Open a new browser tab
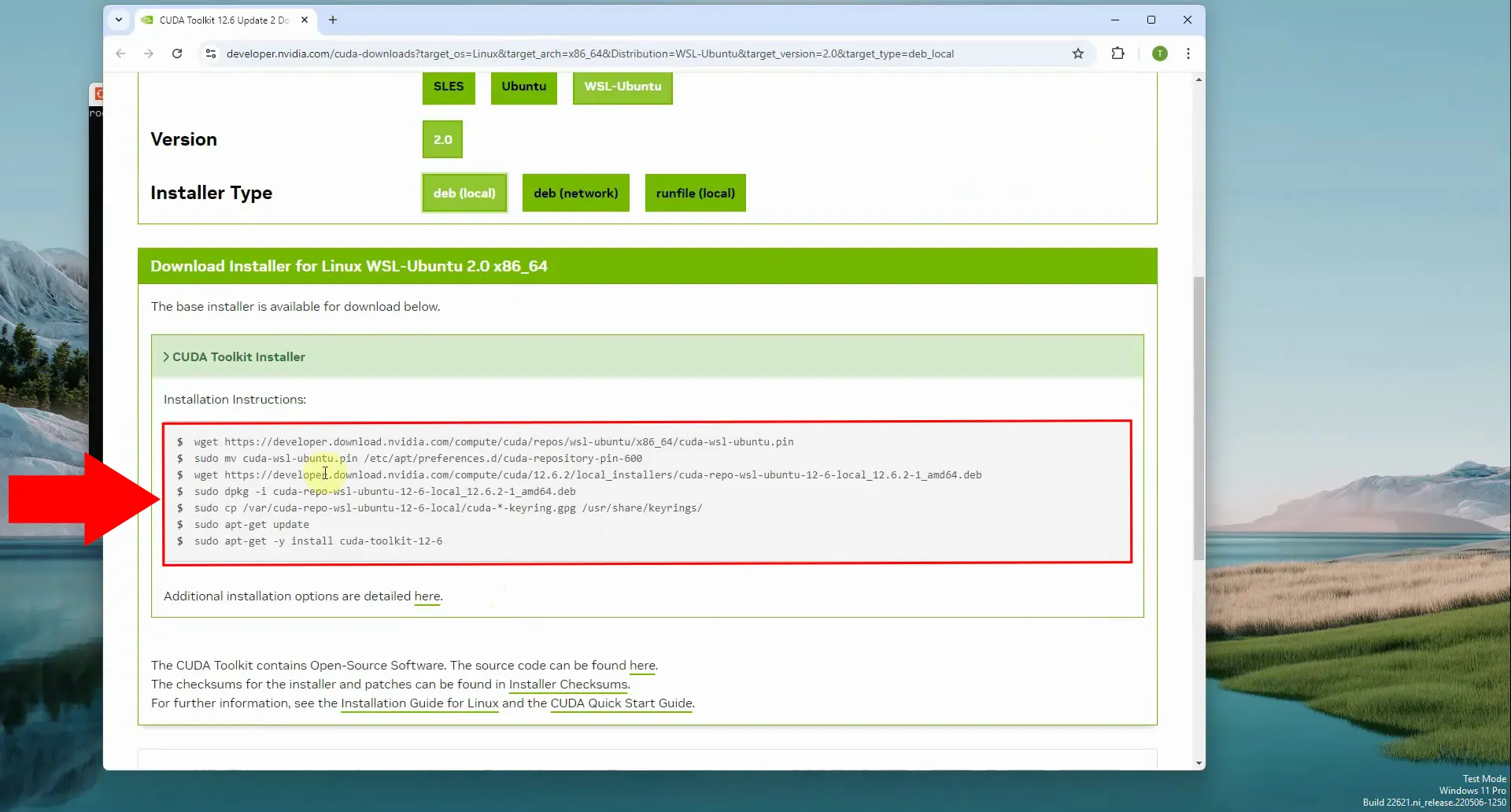This screenshot has width=1511, height=812. tap(333, 20)
